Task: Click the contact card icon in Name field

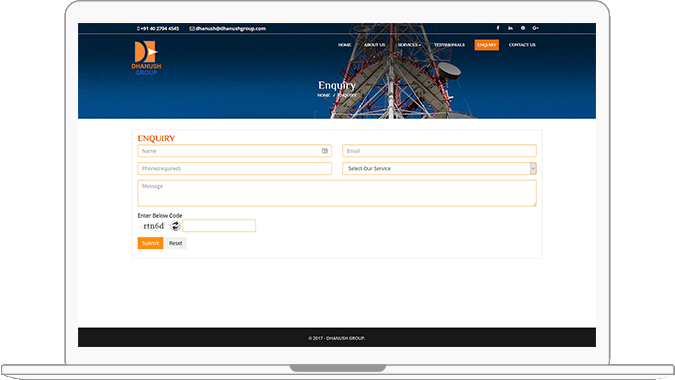Action: 325,151
